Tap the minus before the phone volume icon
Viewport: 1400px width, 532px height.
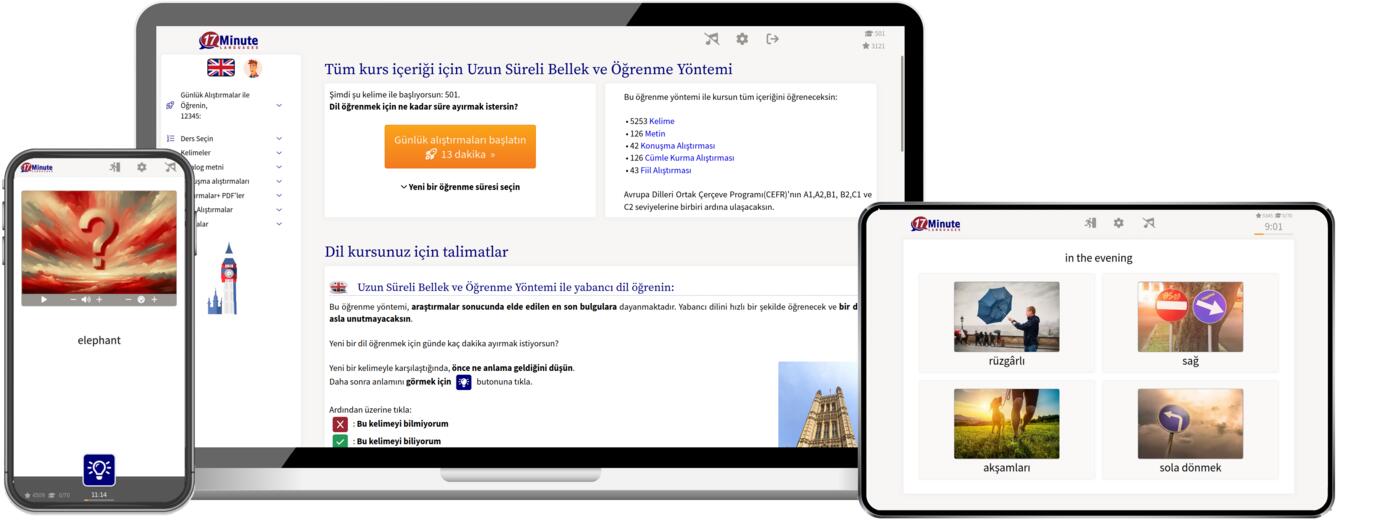pos(73,300)
